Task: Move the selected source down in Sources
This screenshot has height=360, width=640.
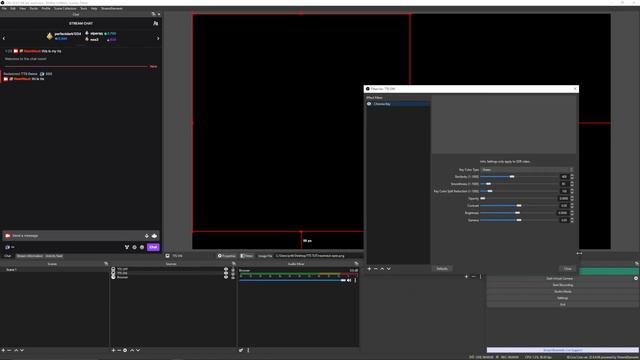Action: coord(138,350)
